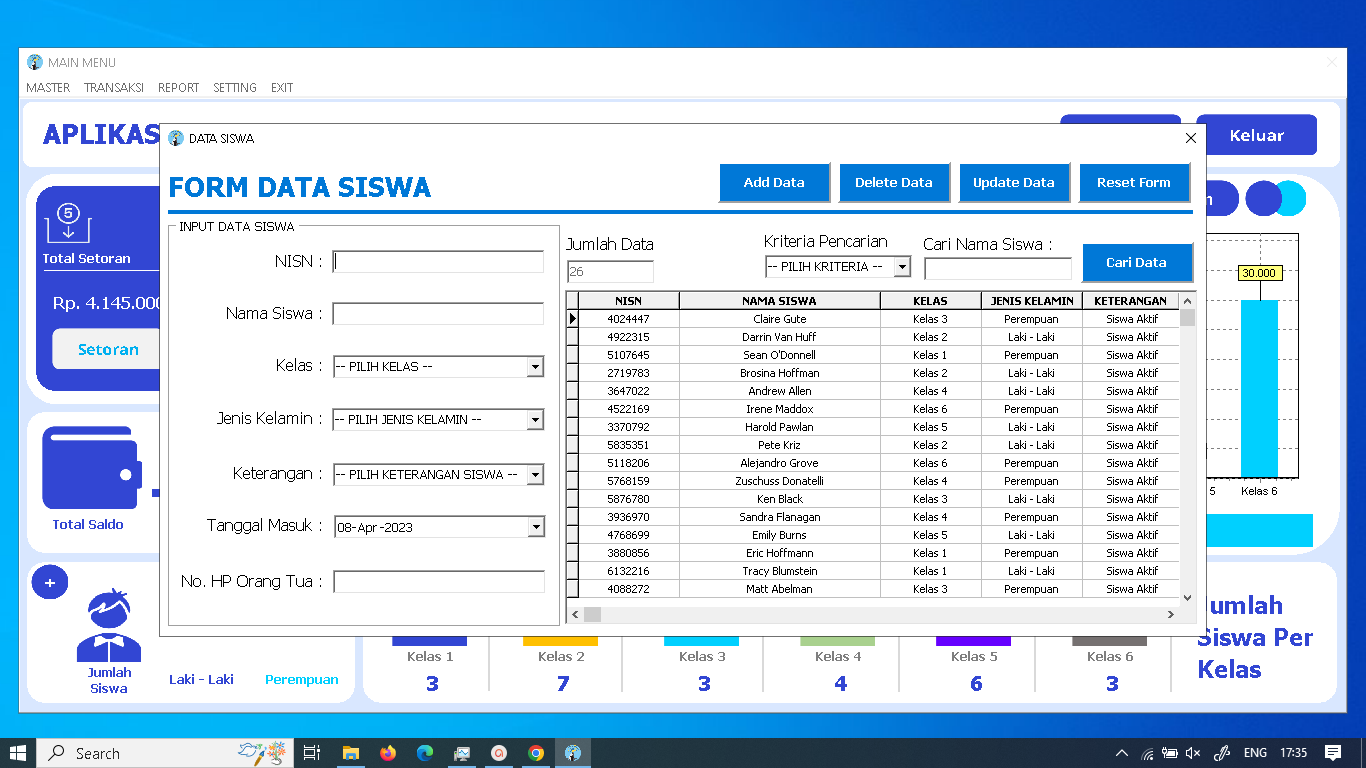Viewport: 1366px width, 768px height.
Task: Open the Jenis Kelamin dropdown
Action: click(x=536, y=419)
